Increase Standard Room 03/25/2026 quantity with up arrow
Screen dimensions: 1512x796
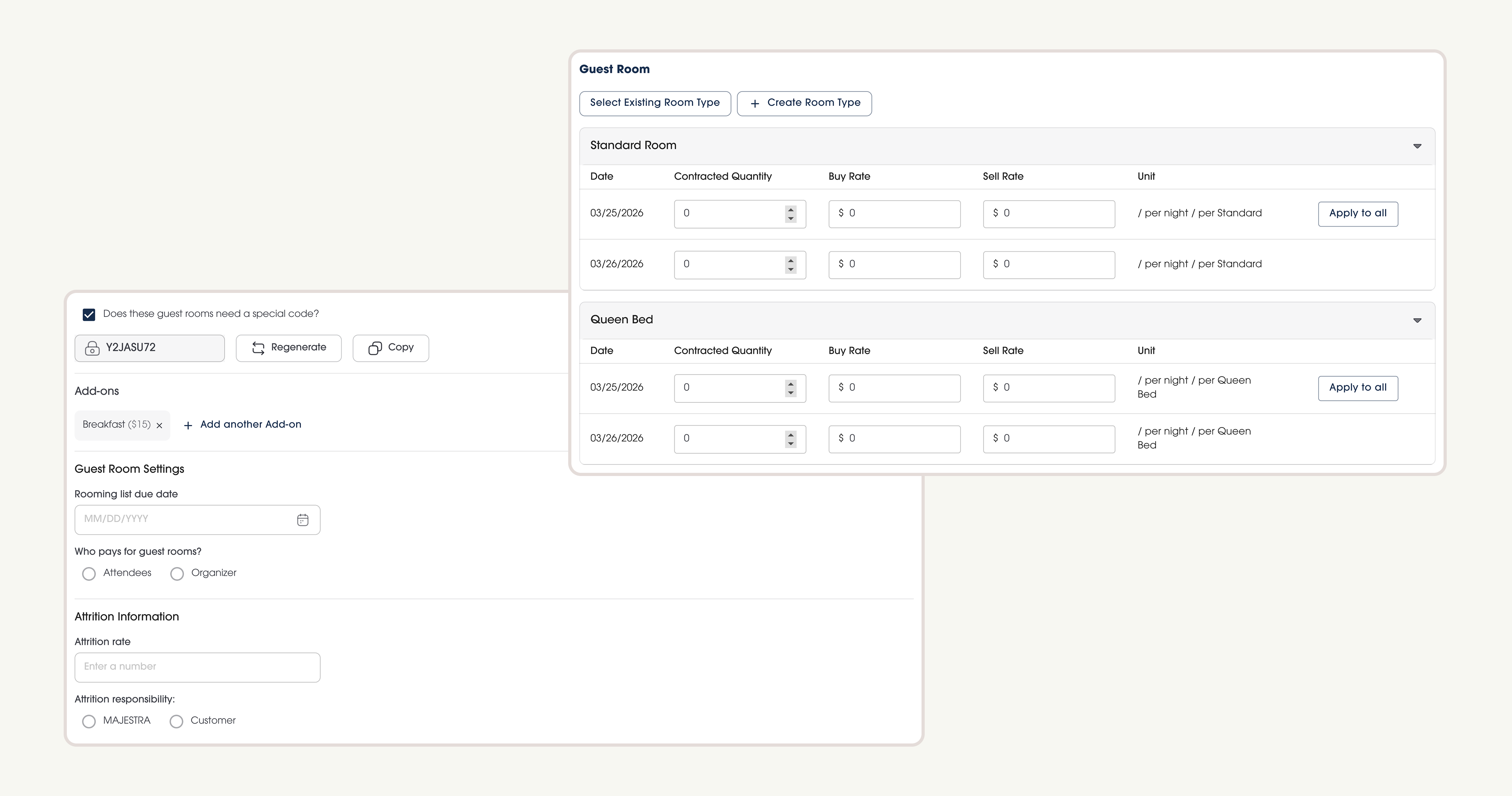click(791, 210)
